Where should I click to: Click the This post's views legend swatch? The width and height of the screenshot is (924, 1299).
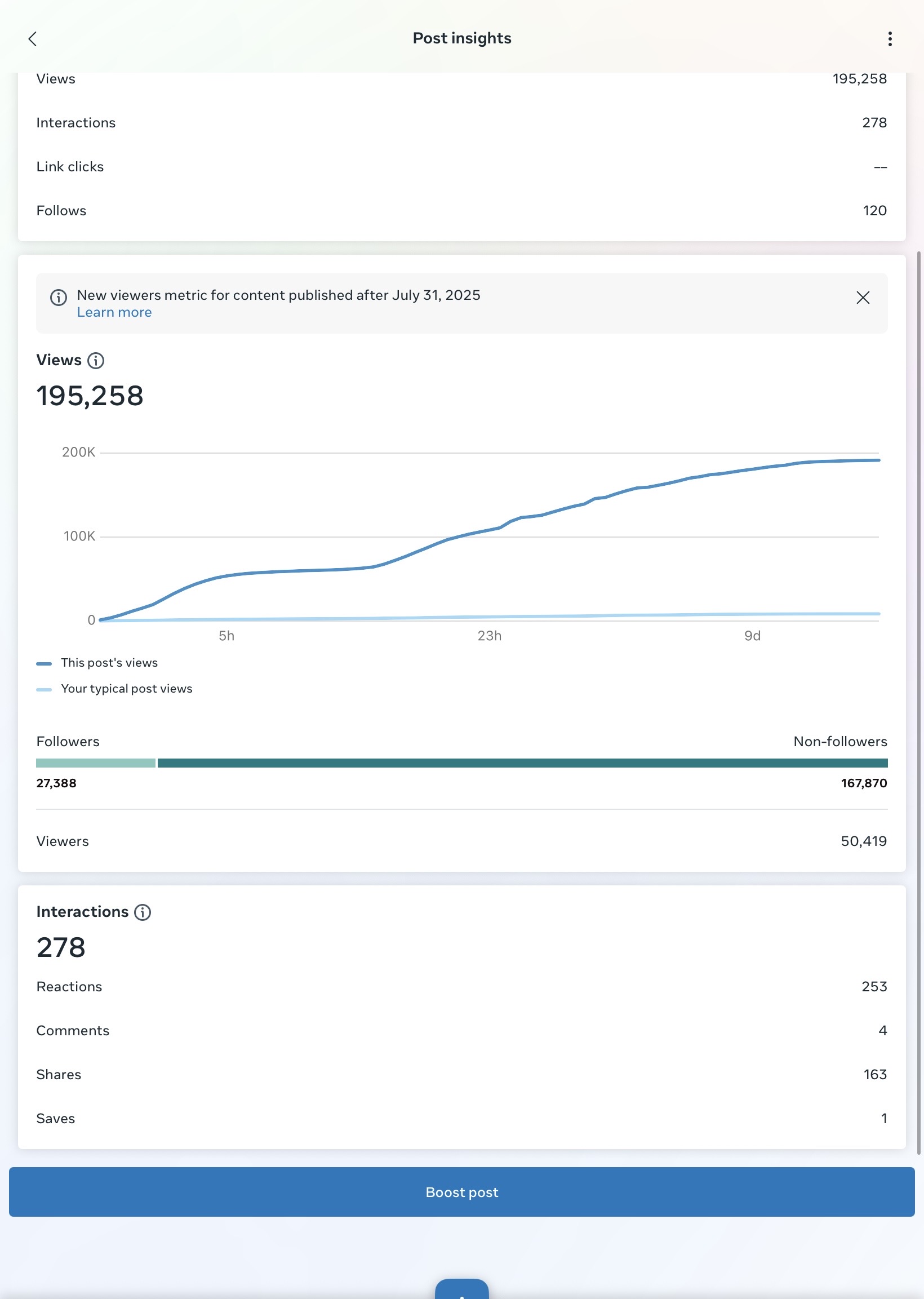44,663
